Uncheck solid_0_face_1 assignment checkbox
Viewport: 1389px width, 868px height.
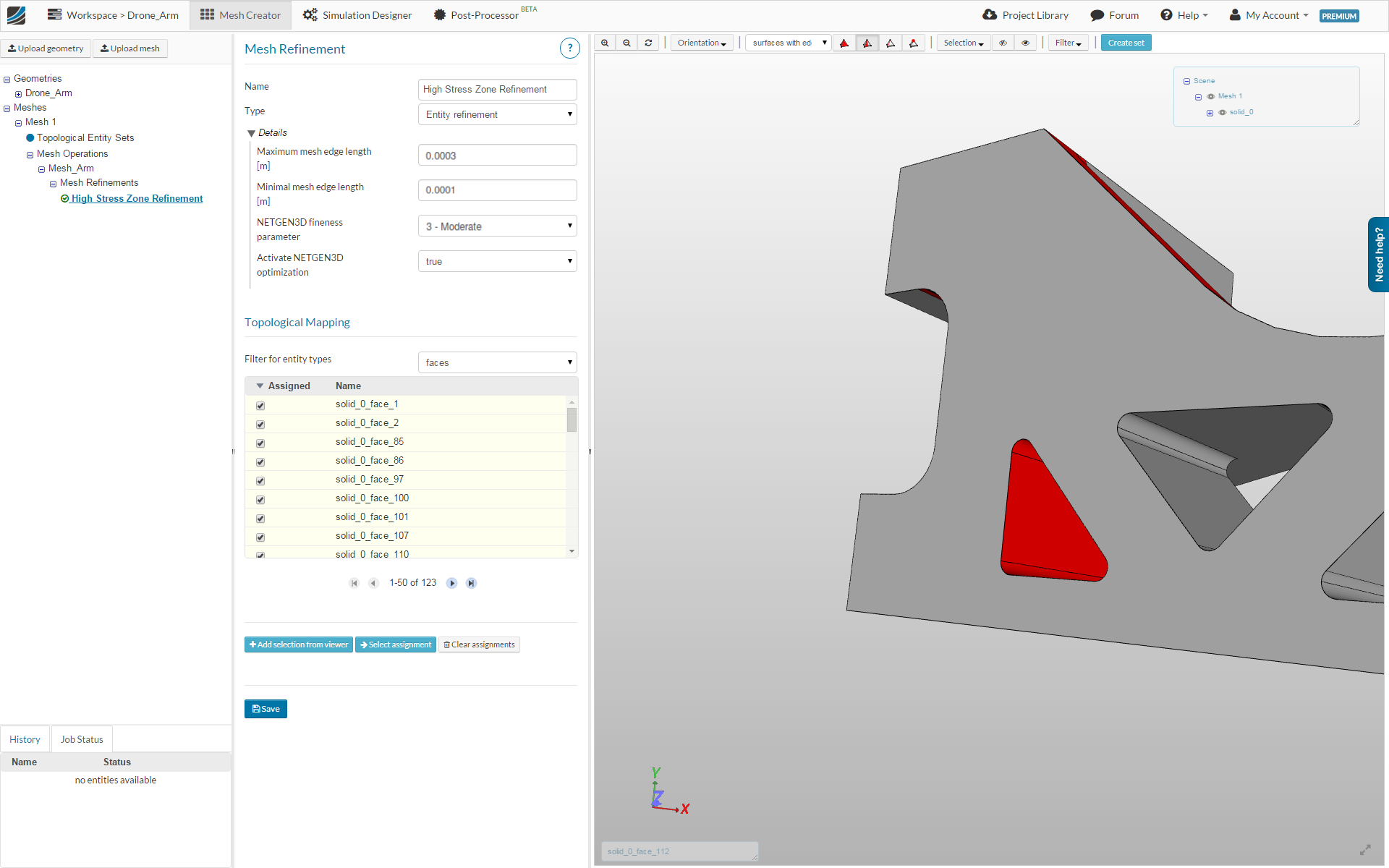pos(260,406)
